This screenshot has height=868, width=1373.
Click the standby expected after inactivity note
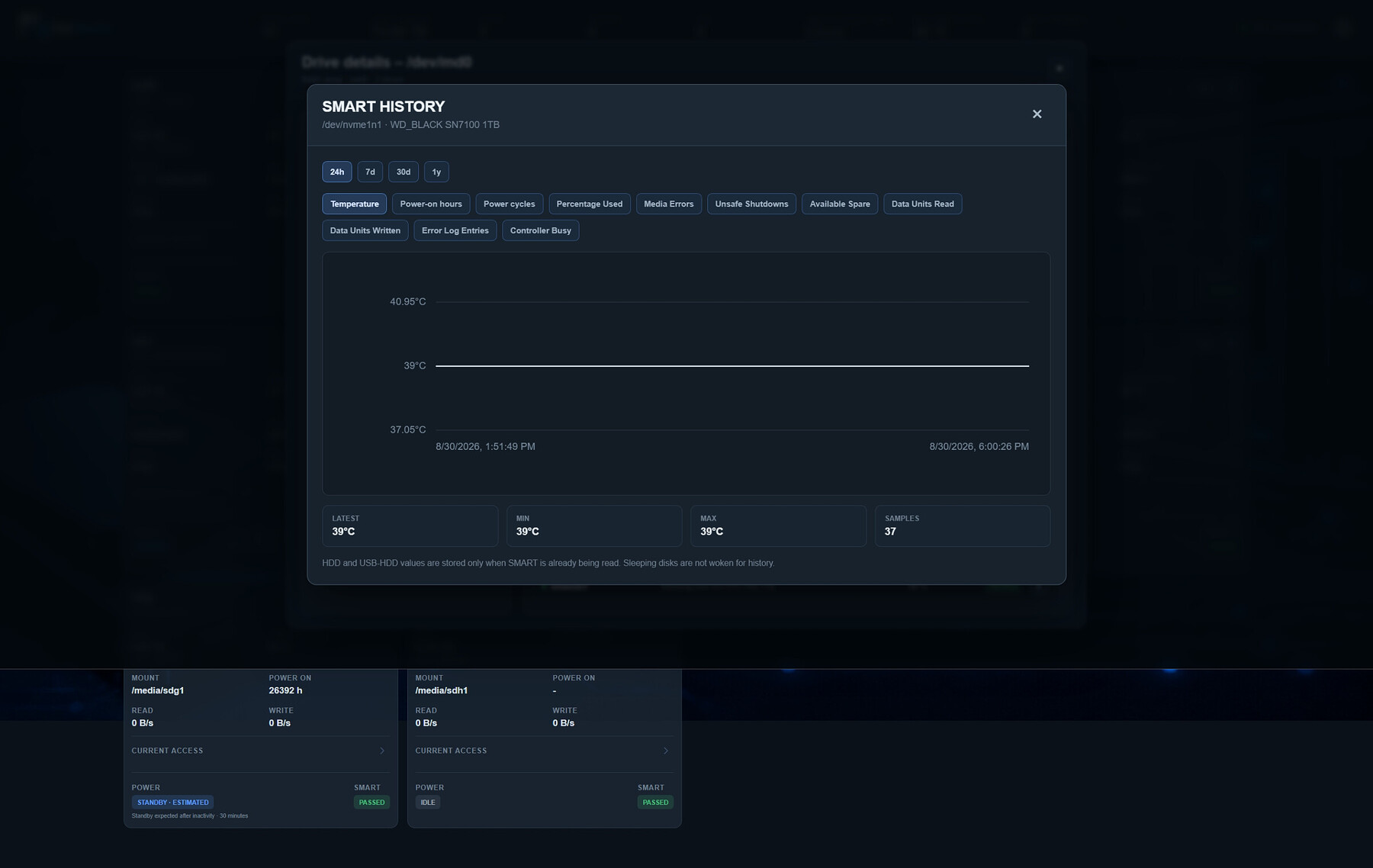(190, 816)
